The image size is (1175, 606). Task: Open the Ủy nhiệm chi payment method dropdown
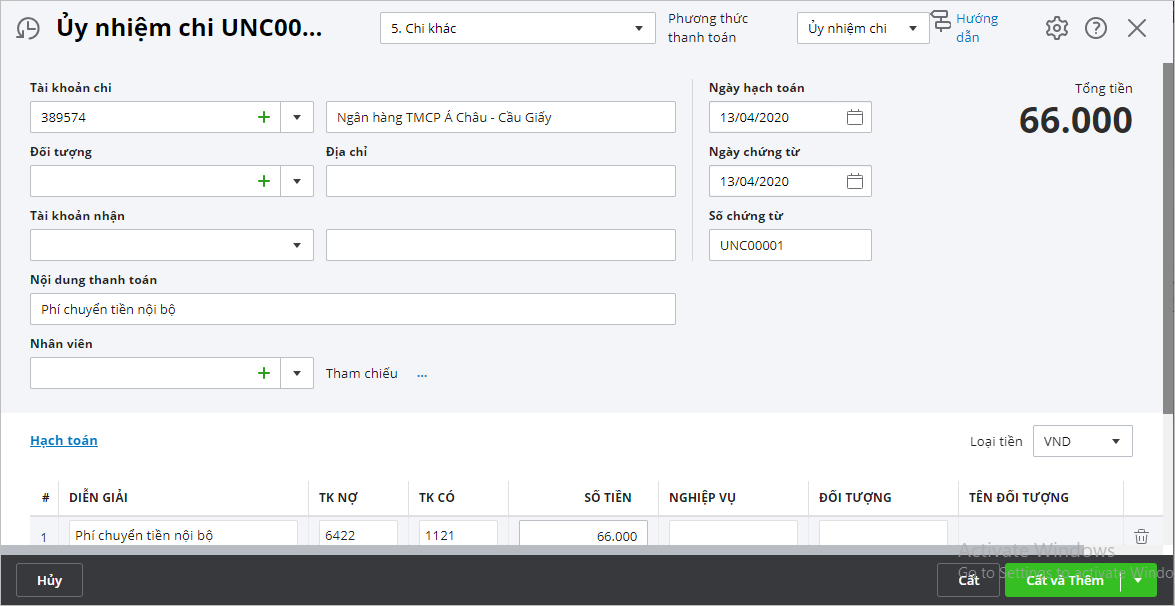(x=912, y=28)
